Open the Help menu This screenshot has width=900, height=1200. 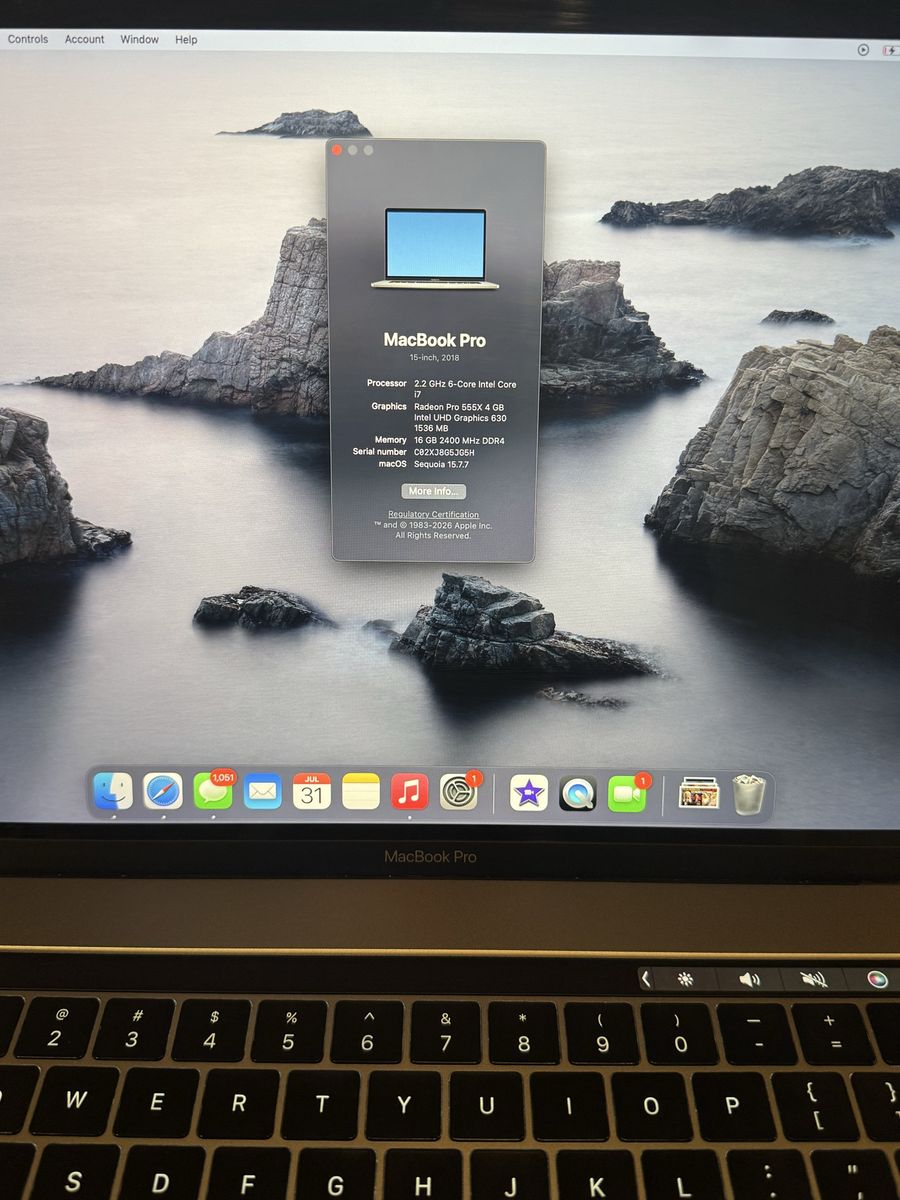point(186,39)
